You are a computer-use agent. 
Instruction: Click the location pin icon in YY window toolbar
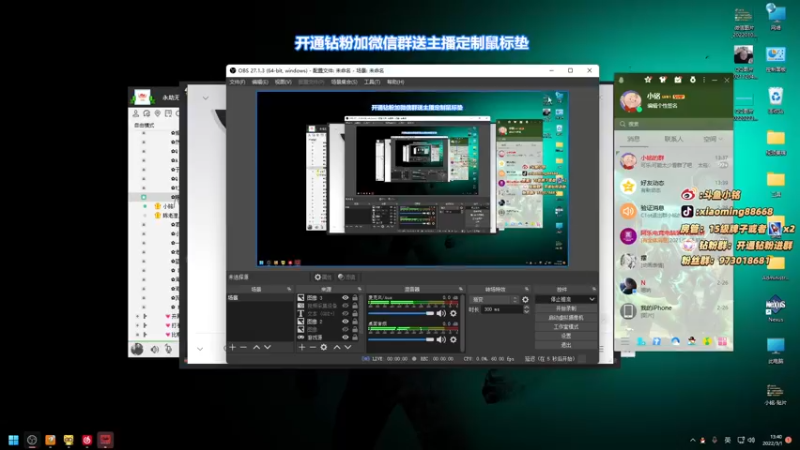[x=158, y=113]
